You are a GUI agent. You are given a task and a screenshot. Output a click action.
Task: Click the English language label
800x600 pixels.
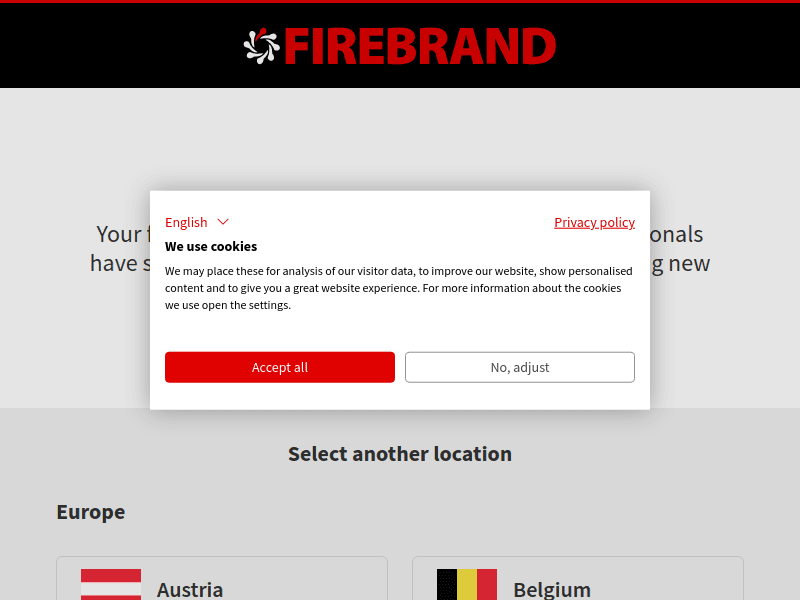[184, 222]
